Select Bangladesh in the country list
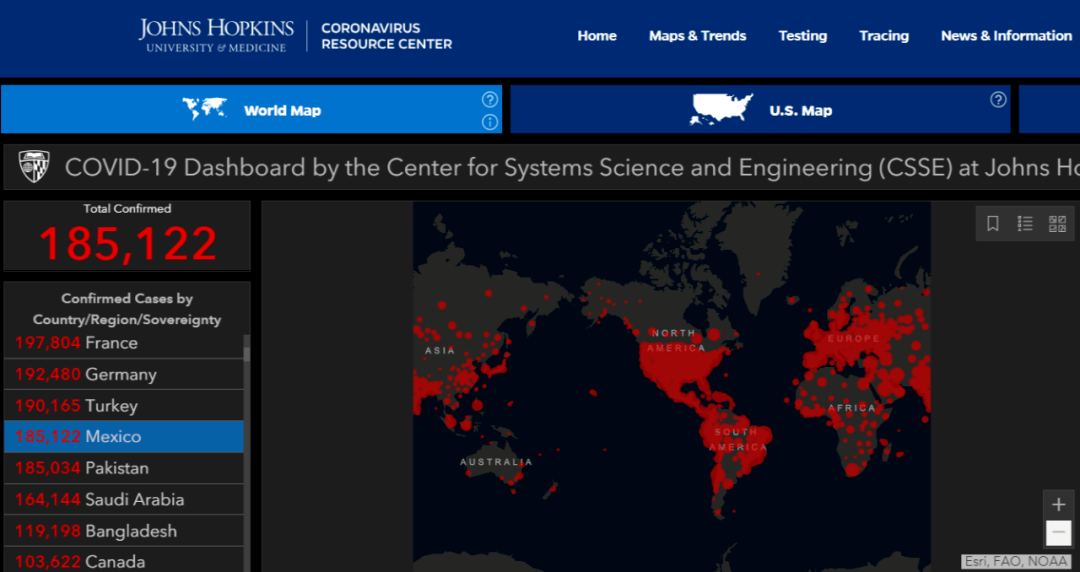The width and height of the screenshot is (1080, 572). [x=124, y=531]
